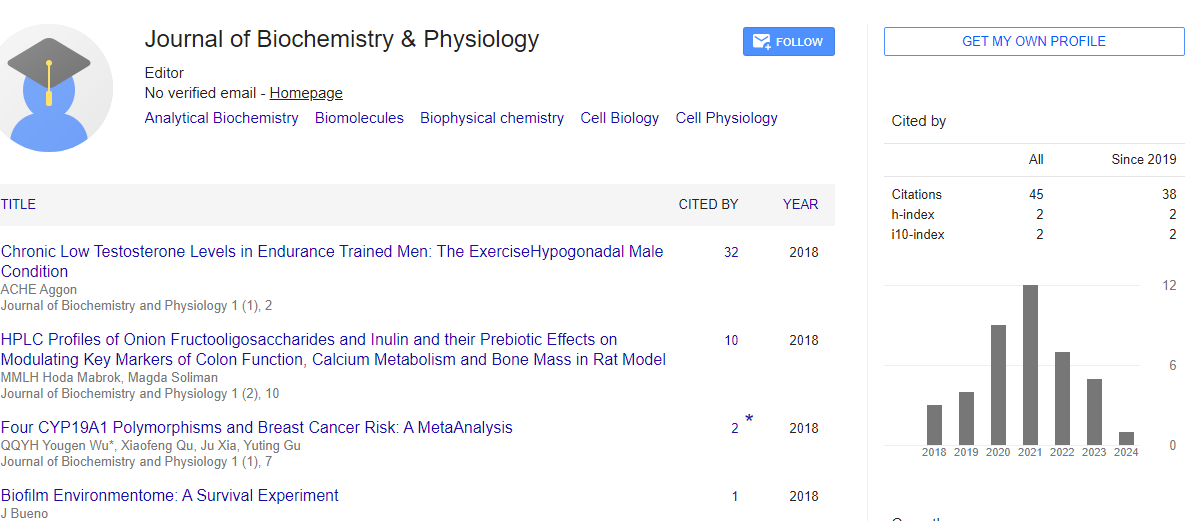Click the CITED BY column header
Image resolution: width=1192 pixels, height=521 pixels.
pyautogui.click(x=709, y=205)
